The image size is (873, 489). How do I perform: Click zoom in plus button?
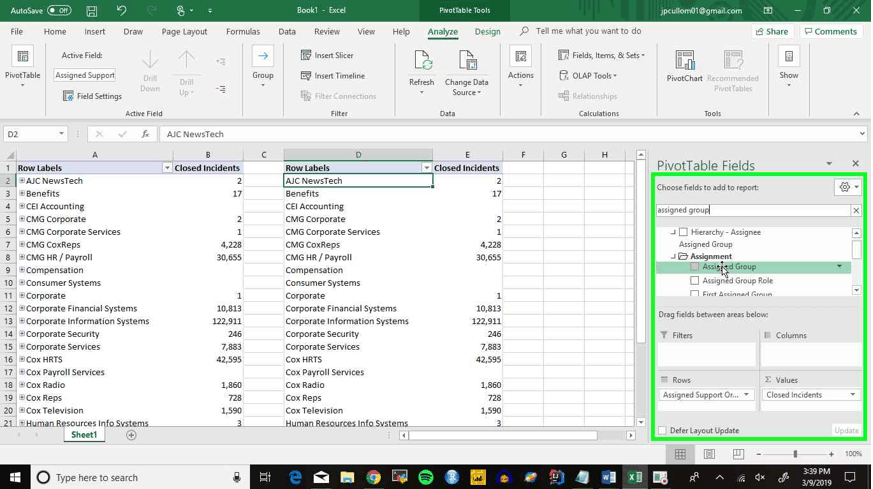pos(831,454)
